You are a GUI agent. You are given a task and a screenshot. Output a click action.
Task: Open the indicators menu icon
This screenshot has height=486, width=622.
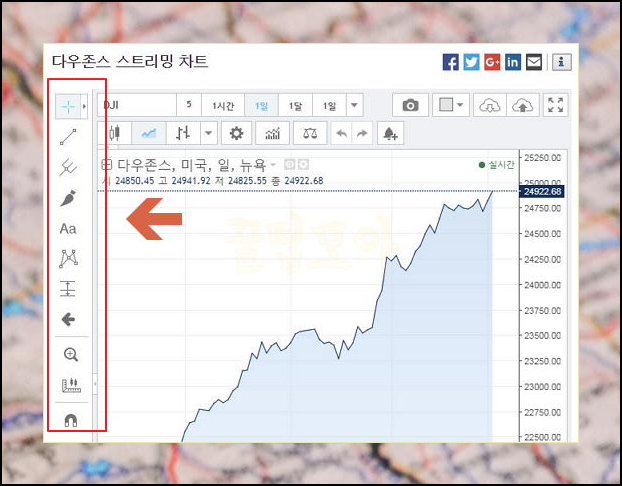click(x=273, y=133)
